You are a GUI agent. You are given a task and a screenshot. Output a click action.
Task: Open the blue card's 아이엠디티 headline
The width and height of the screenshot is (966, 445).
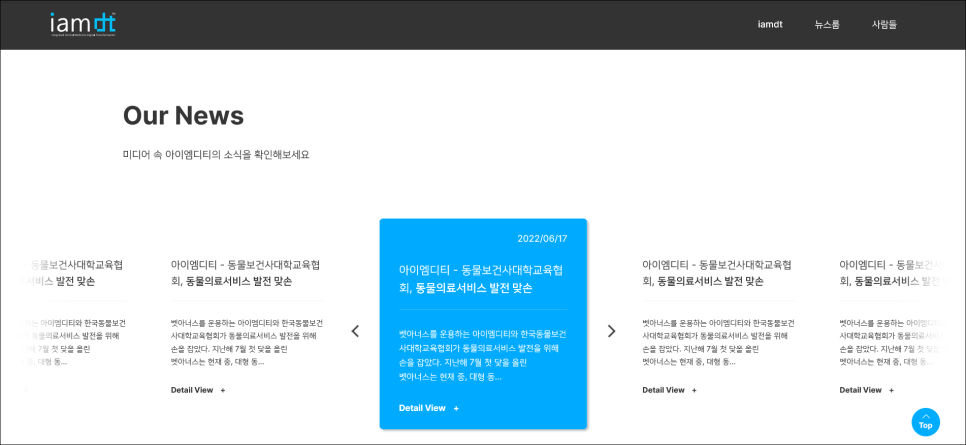481,279
